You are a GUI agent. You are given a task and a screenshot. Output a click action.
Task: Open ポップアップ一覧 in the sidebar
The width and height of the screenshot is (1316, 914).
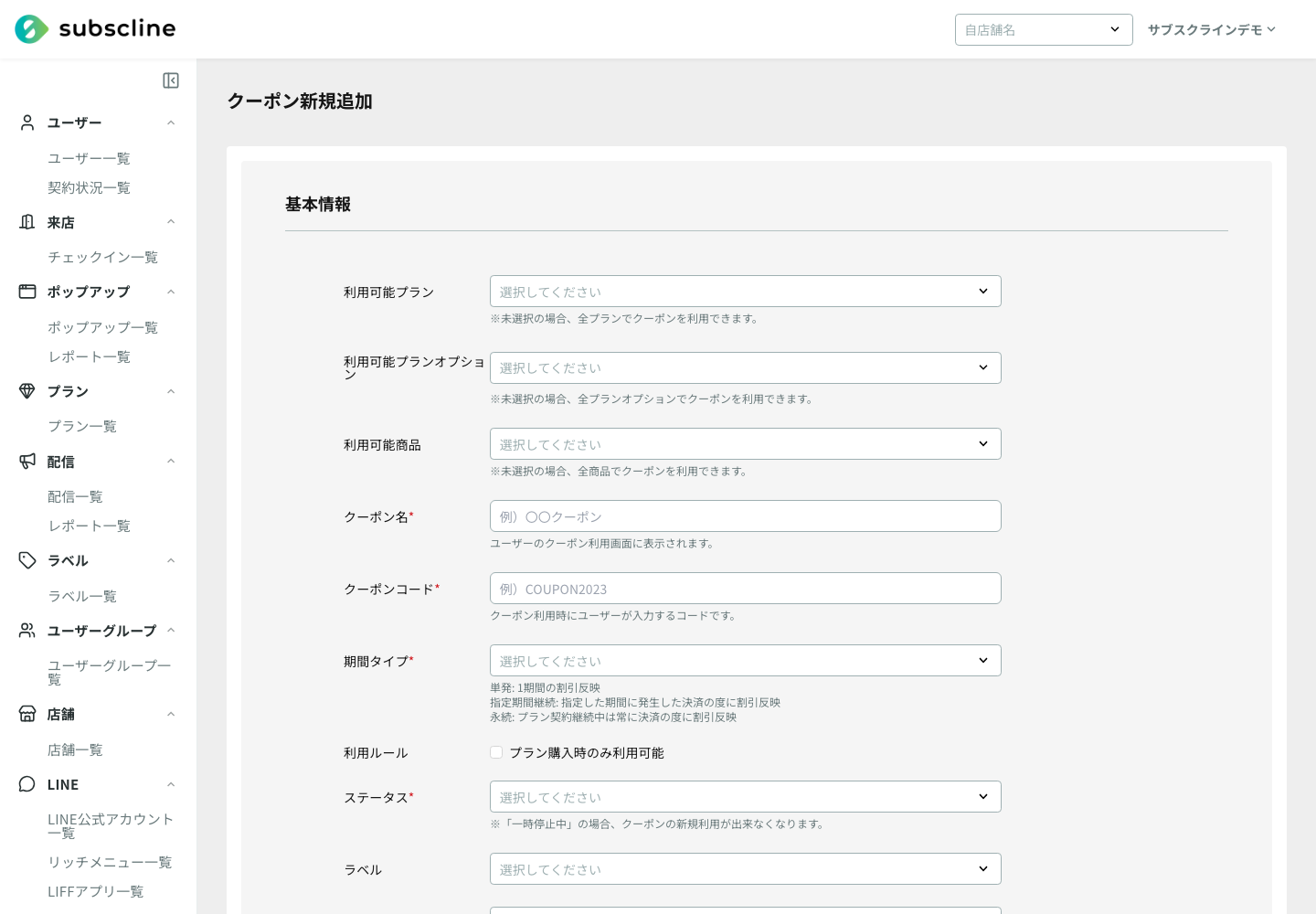102,327
